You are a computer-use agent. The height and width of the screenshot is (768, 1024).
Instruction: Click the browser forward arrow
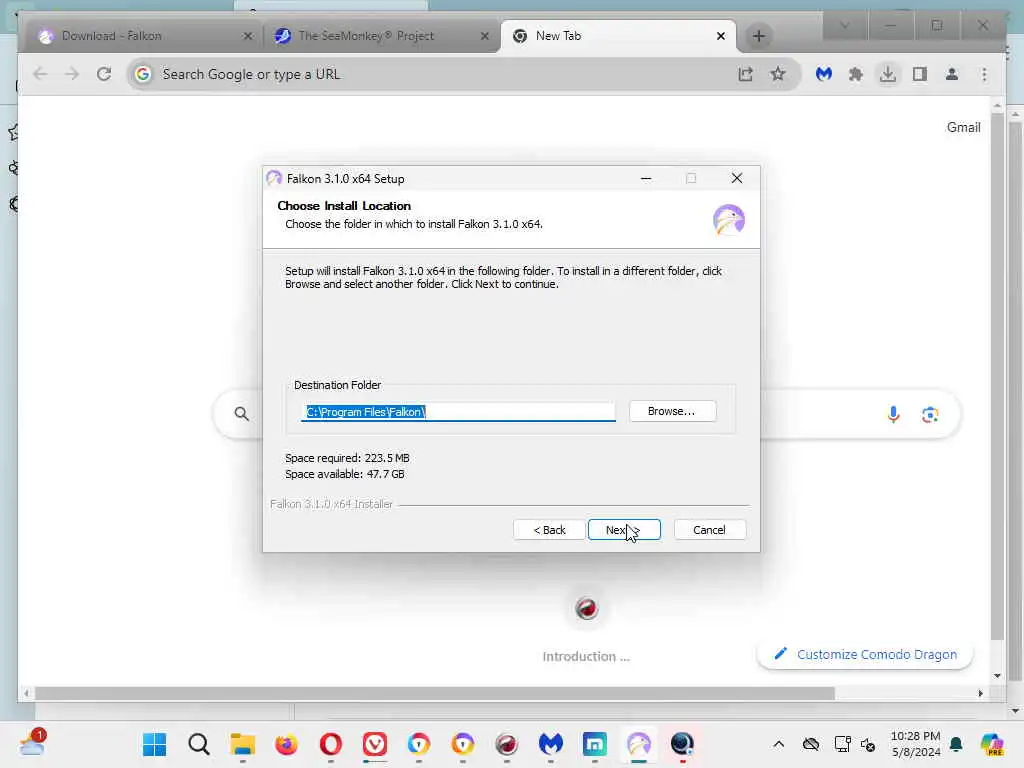(72, 74)
